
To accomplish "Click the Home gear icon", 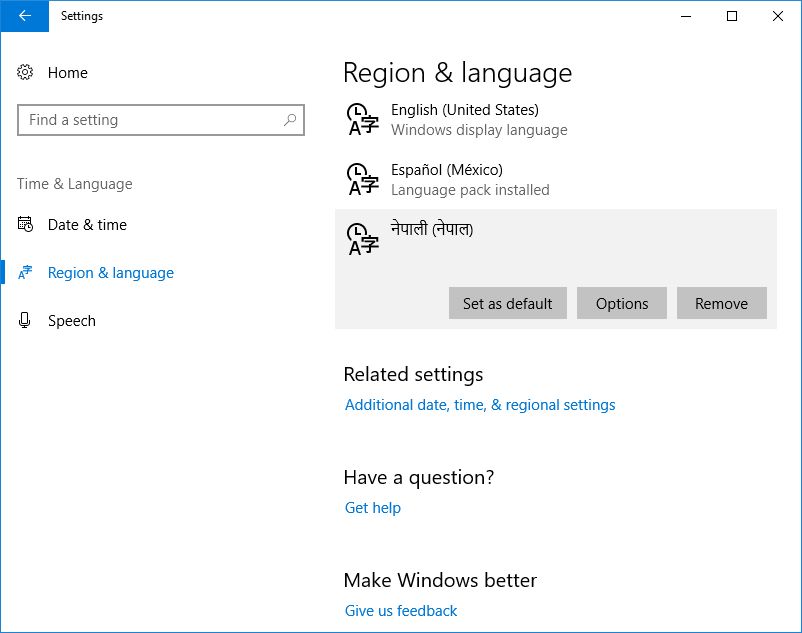I will point(26,73).
